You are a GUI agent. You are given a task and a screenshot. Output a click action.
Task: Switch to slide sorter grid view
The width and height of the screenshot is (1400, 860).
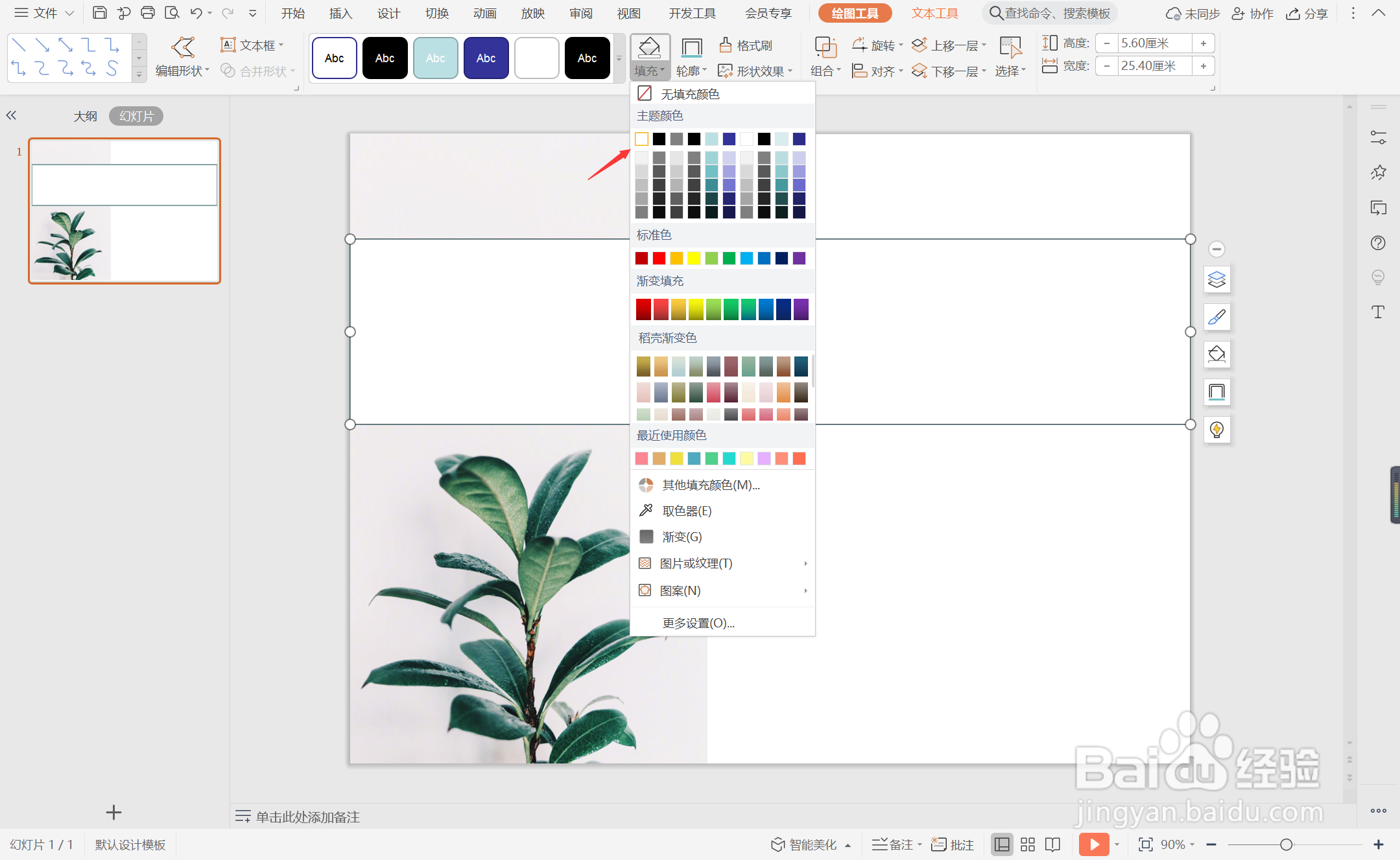click(x=1028, y=844)
